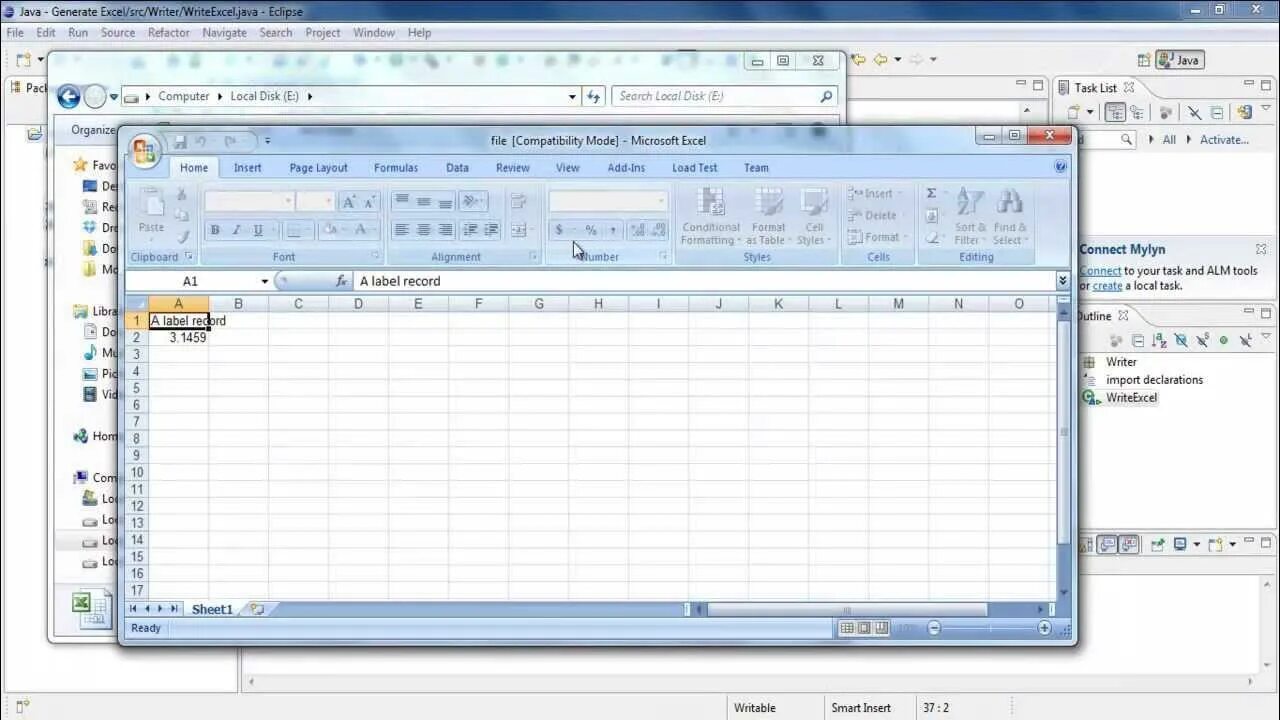The image size is (1280, 720).
Task: Open Cell Styles gallery
Action: click(813, 216)
